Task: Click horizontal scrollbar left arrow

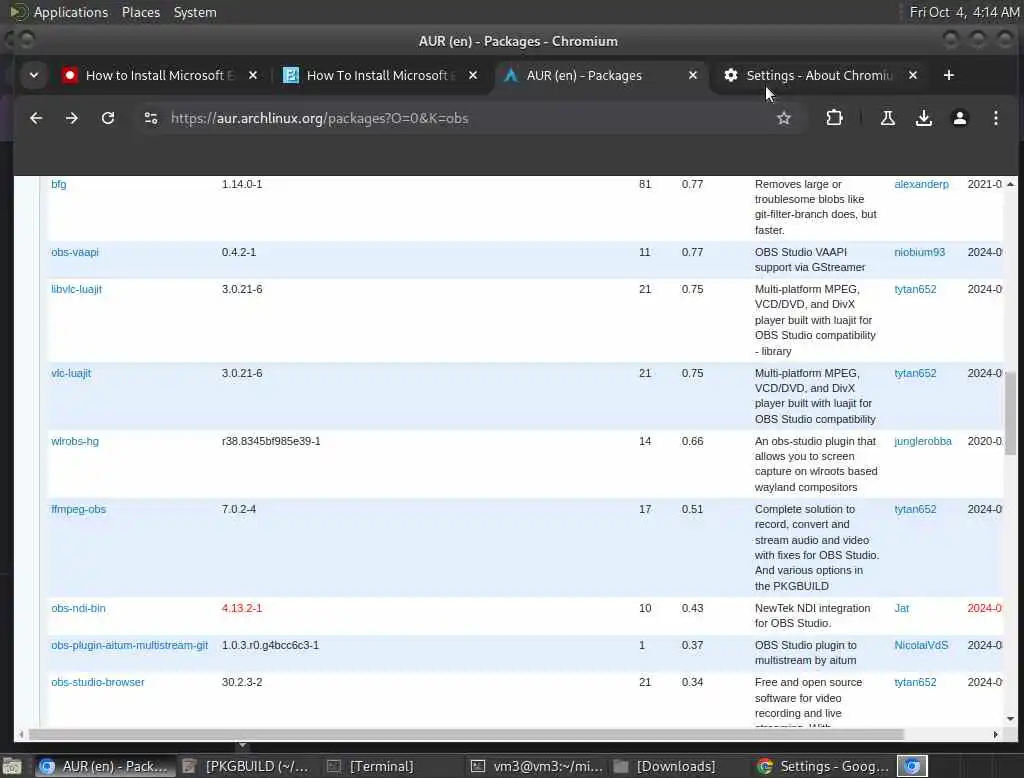Action: click(x=21, y=734)
